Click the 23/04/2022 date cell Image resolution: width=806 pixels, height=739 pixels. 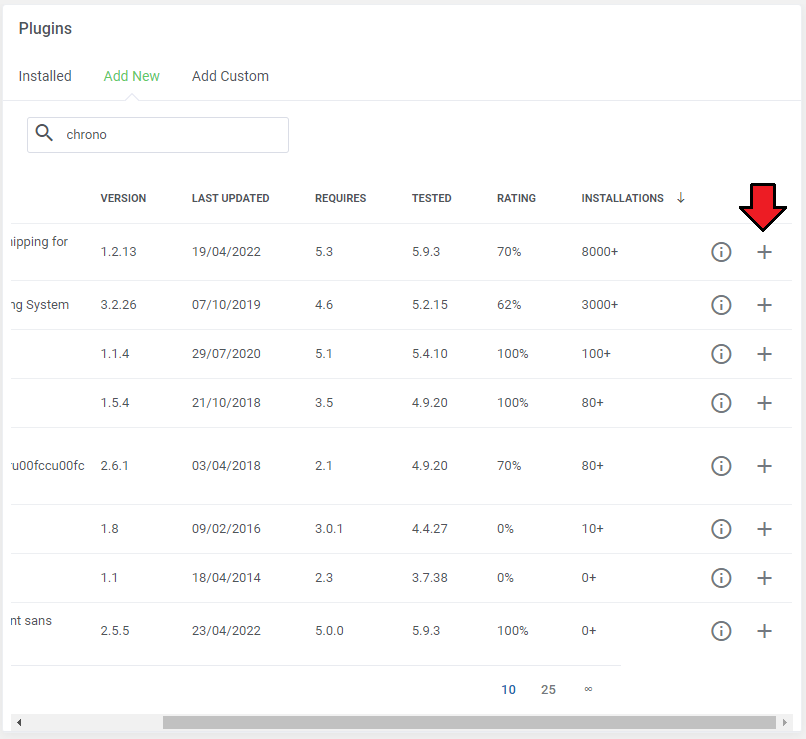(226, 631)
